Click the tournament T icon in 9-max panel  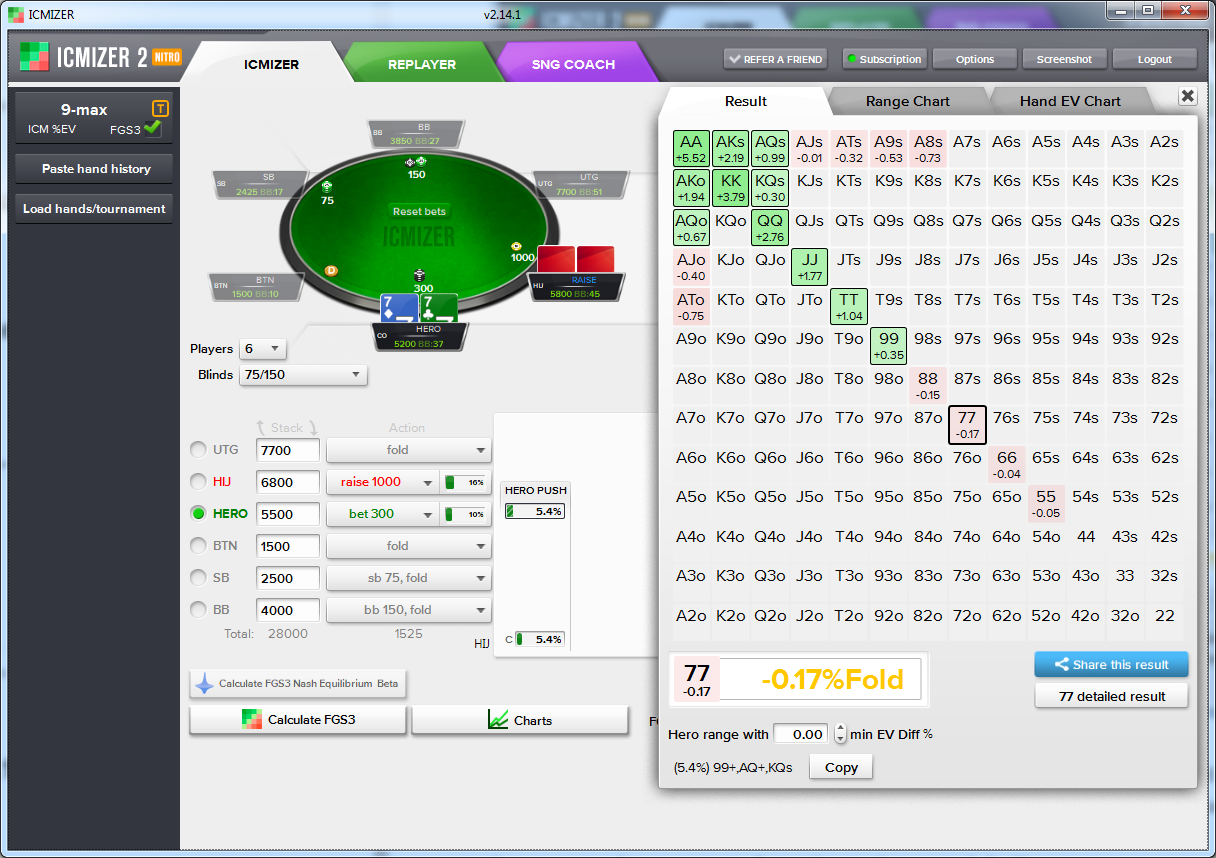click(x=160, y=109)
